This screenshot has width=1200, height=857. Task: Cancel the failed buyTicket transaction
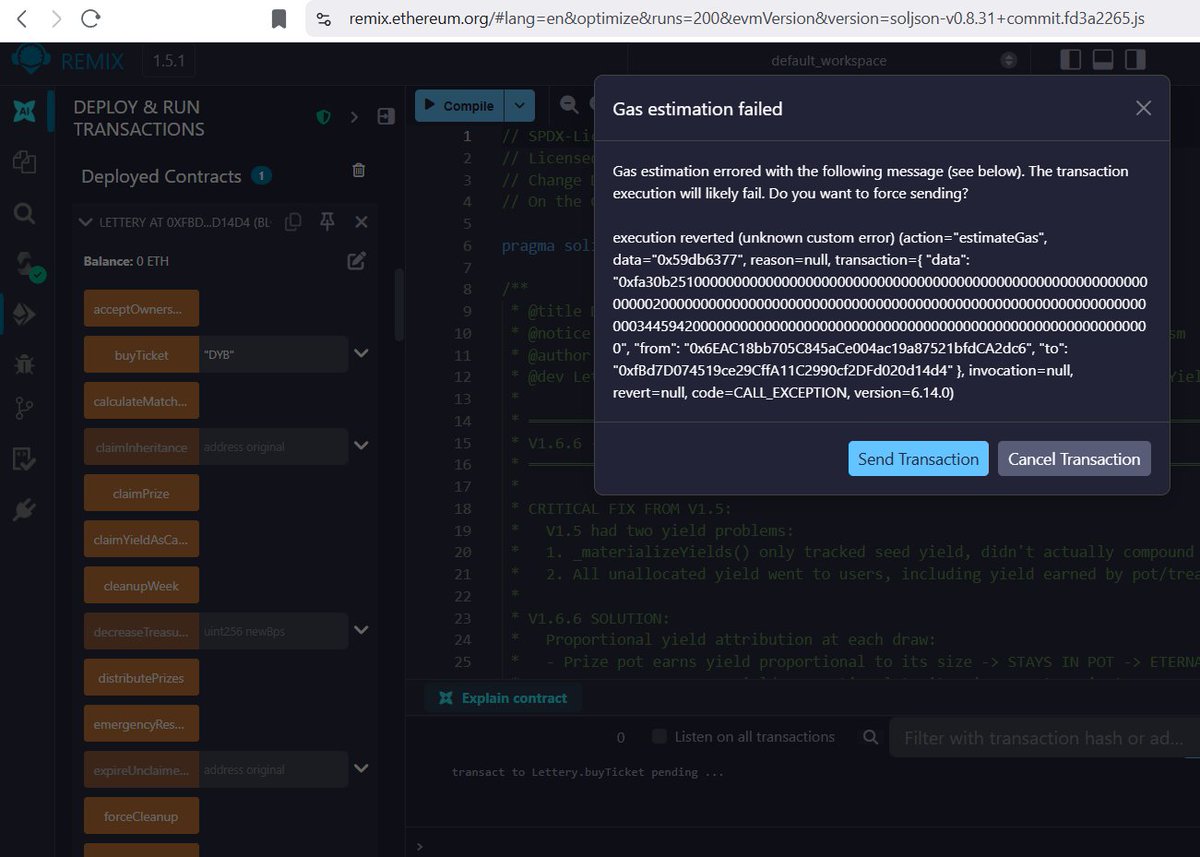[1073, 458]
